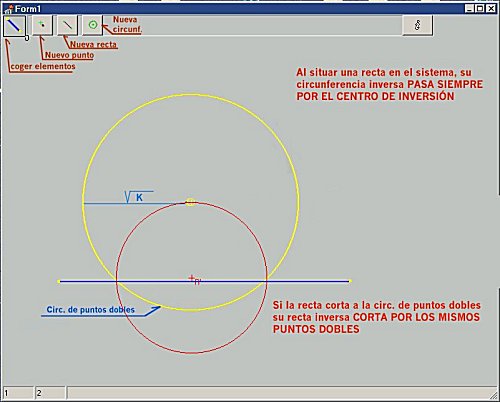Pick the Nueva circunf. circle tool
The height and width of the screenshot is (402, 500).
[x=93, y=25]
